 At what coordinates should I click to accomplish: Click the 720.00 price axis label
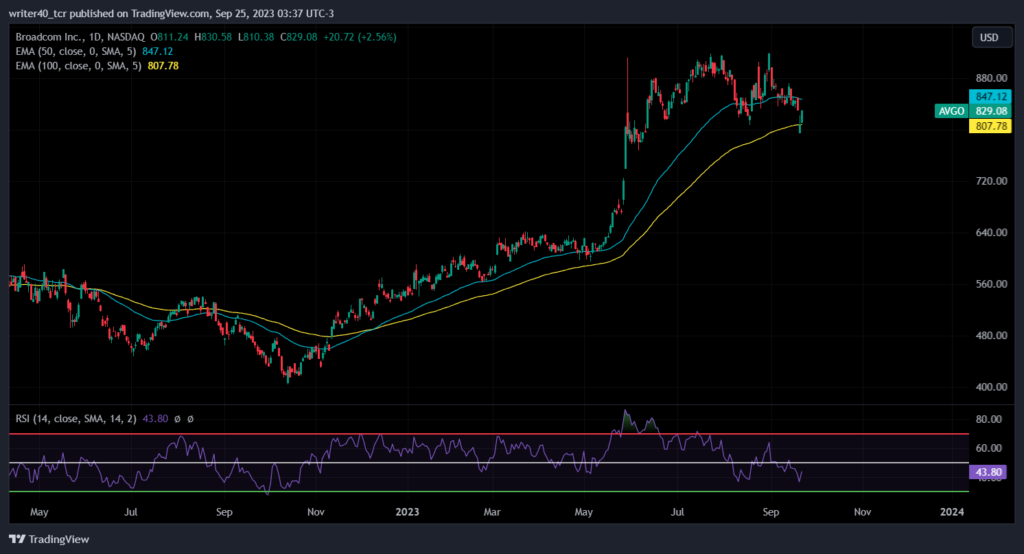click(991, 181)
